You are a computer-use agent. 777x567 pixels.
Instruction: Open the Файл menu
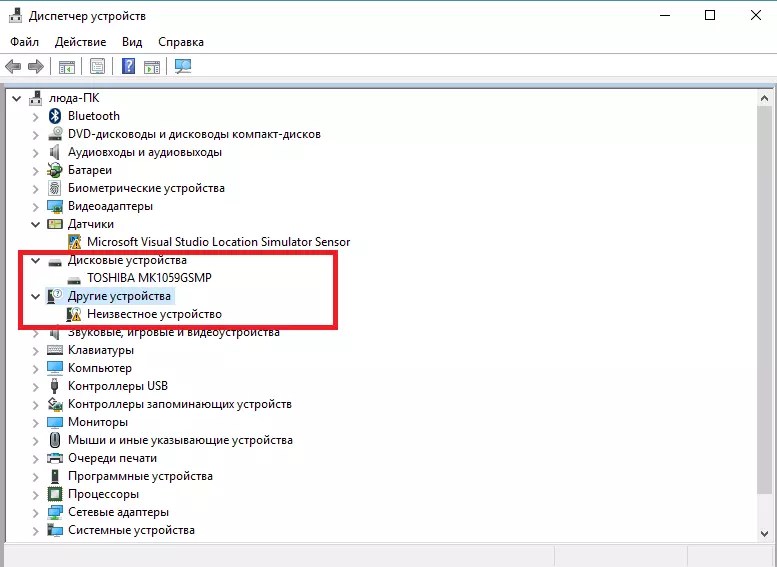point(24,42)
